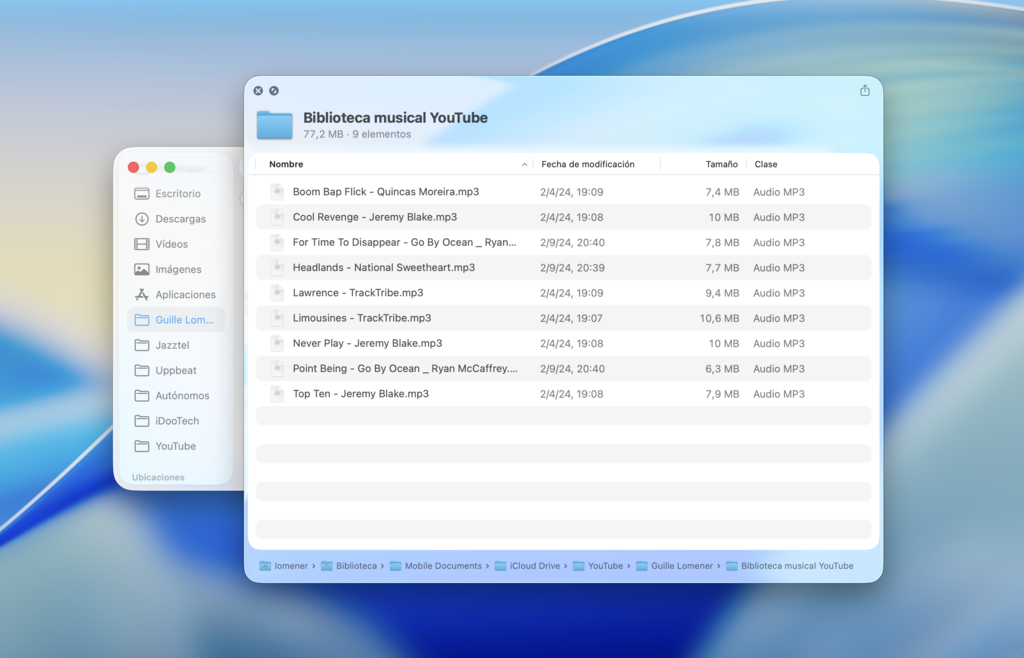Close the Quick Look preview window

(x=258, y=91)
